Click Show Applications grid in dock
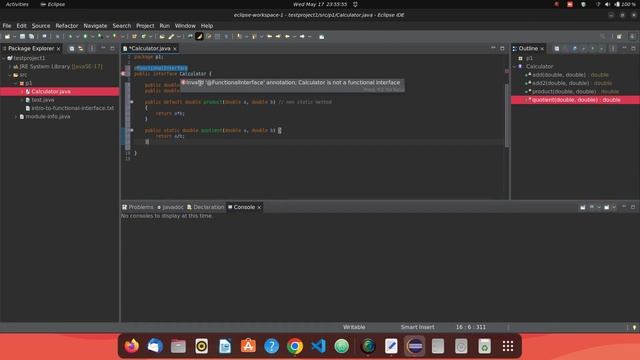This screenshot has width=640, height=360. (508, 347)
